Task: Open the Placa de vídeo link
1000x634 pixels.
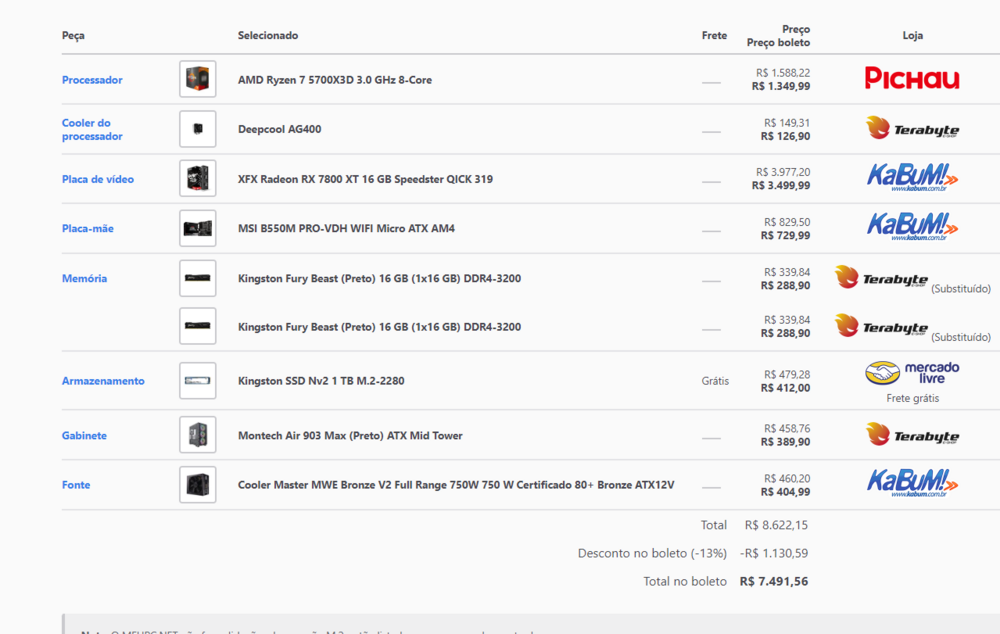Action: 98,179
